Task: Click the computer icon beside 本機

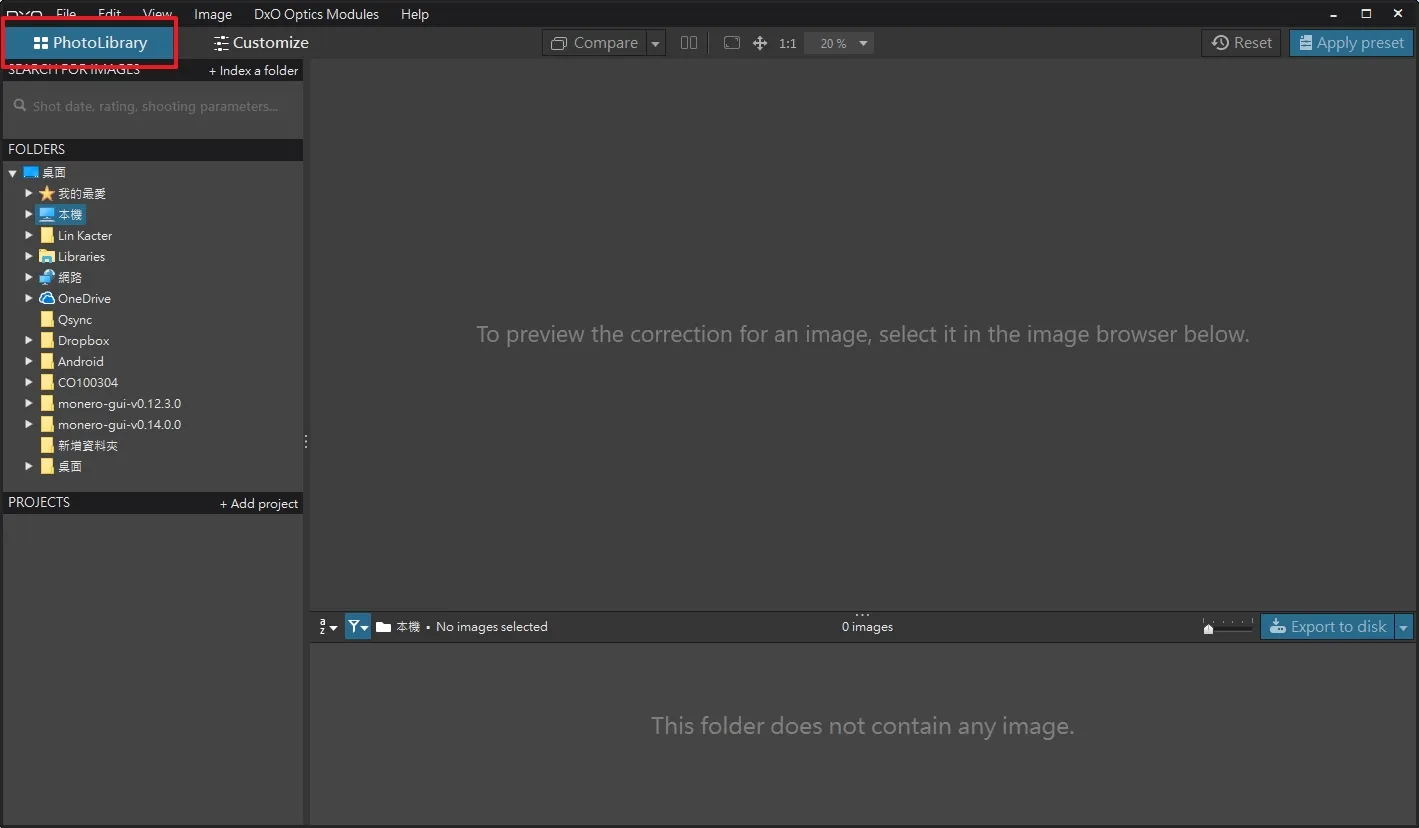Action: pyautogui.click(x=47, y=215)
